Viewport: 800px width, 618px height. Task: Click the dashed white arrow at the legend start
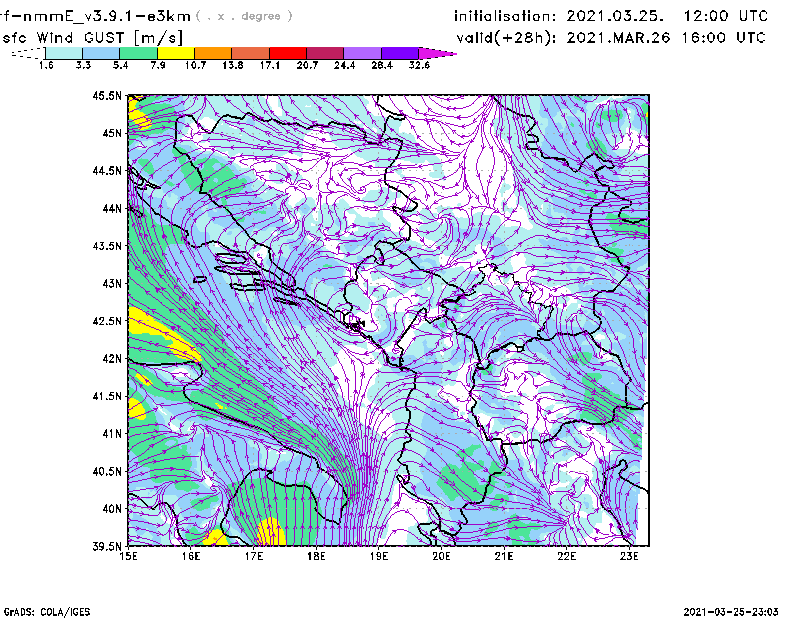(28, 53)
